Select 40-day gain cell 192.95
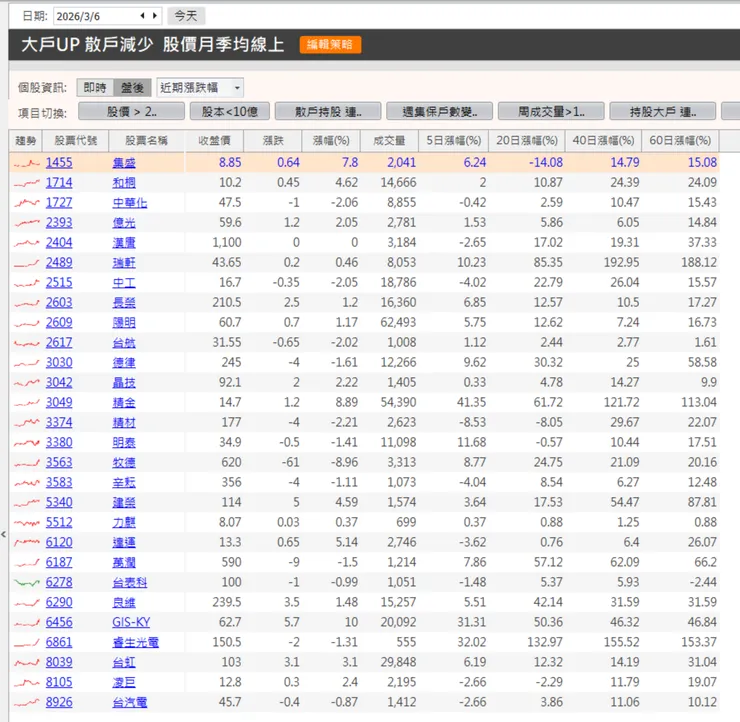This screenshot has height=722, width=740. (x=622, y=262)
